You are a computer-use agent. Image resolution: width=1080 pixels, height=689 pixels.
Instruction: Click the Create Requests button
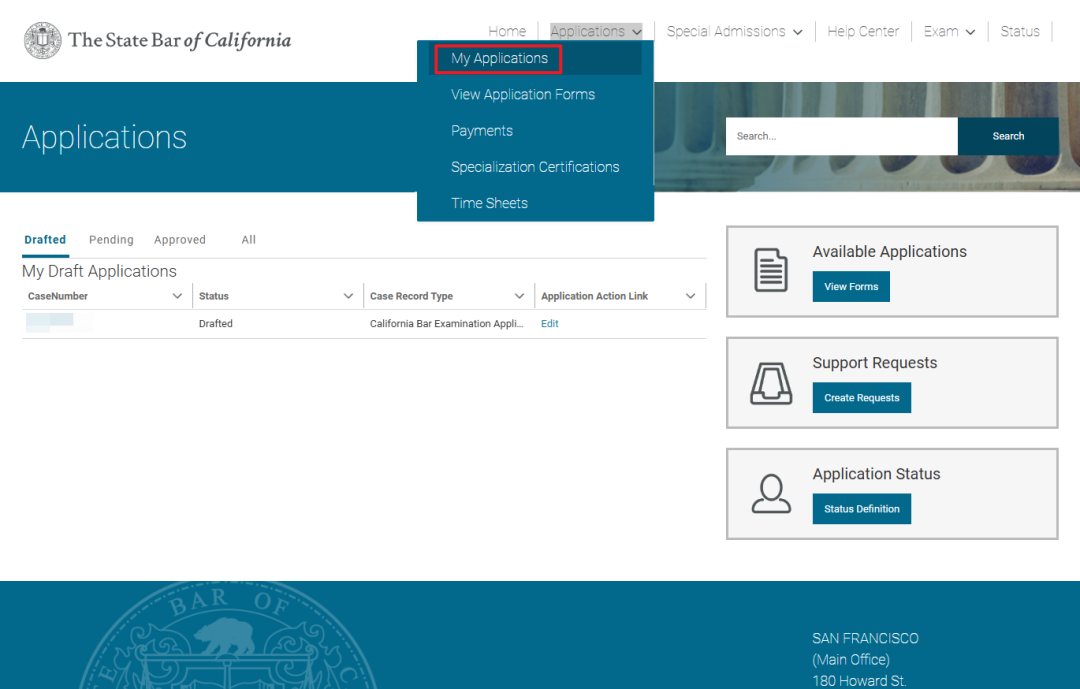click(861, 398)
